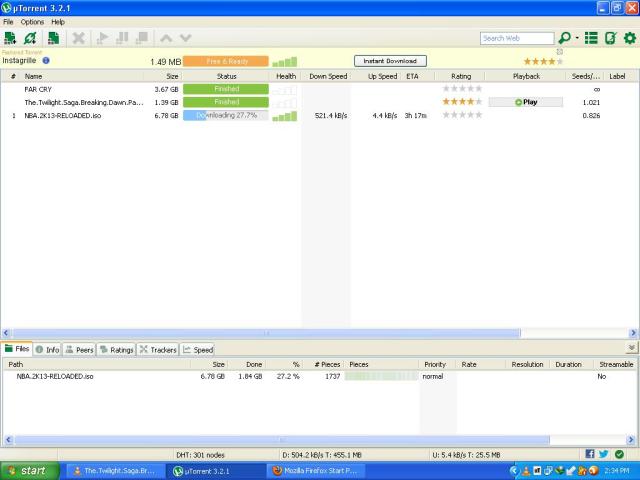Switch to the Info tab

(48, 350)
